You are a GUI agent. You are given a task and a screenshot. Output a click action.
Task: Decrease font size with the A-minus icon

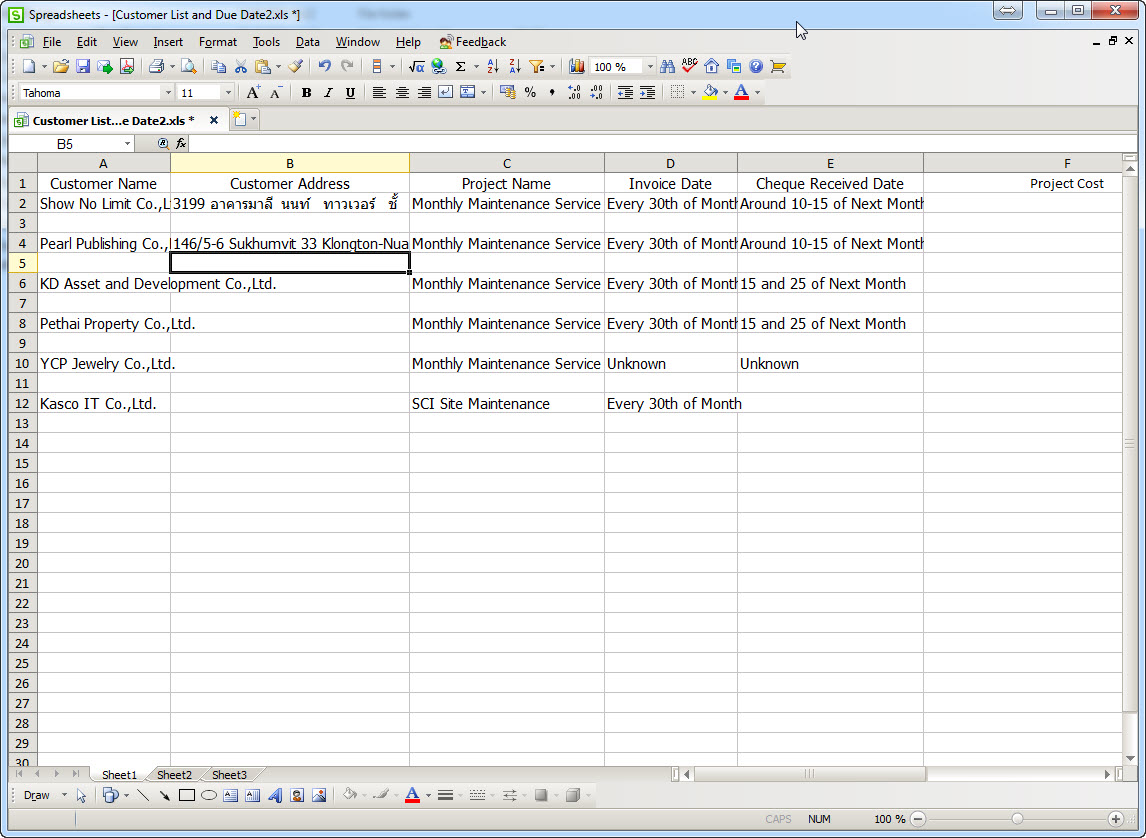coord(276,92)
